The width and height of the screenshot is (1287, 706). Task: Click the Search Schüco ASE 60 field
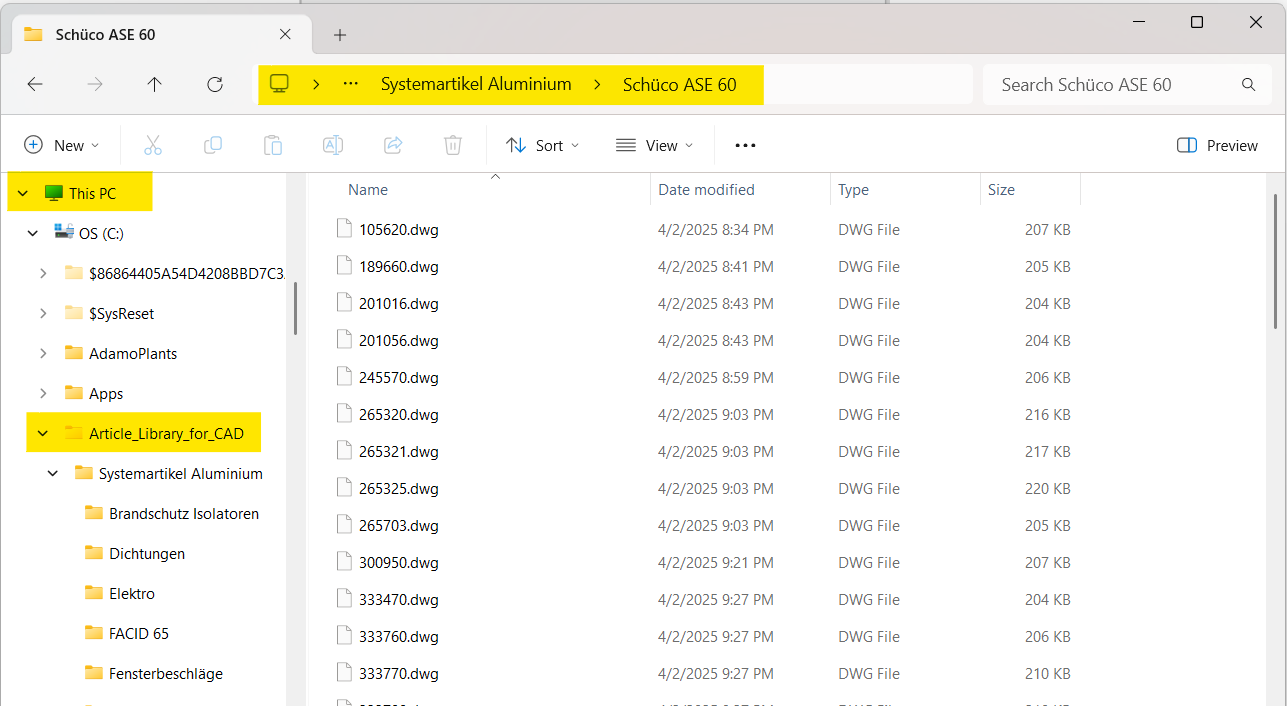coord(1110,85)
